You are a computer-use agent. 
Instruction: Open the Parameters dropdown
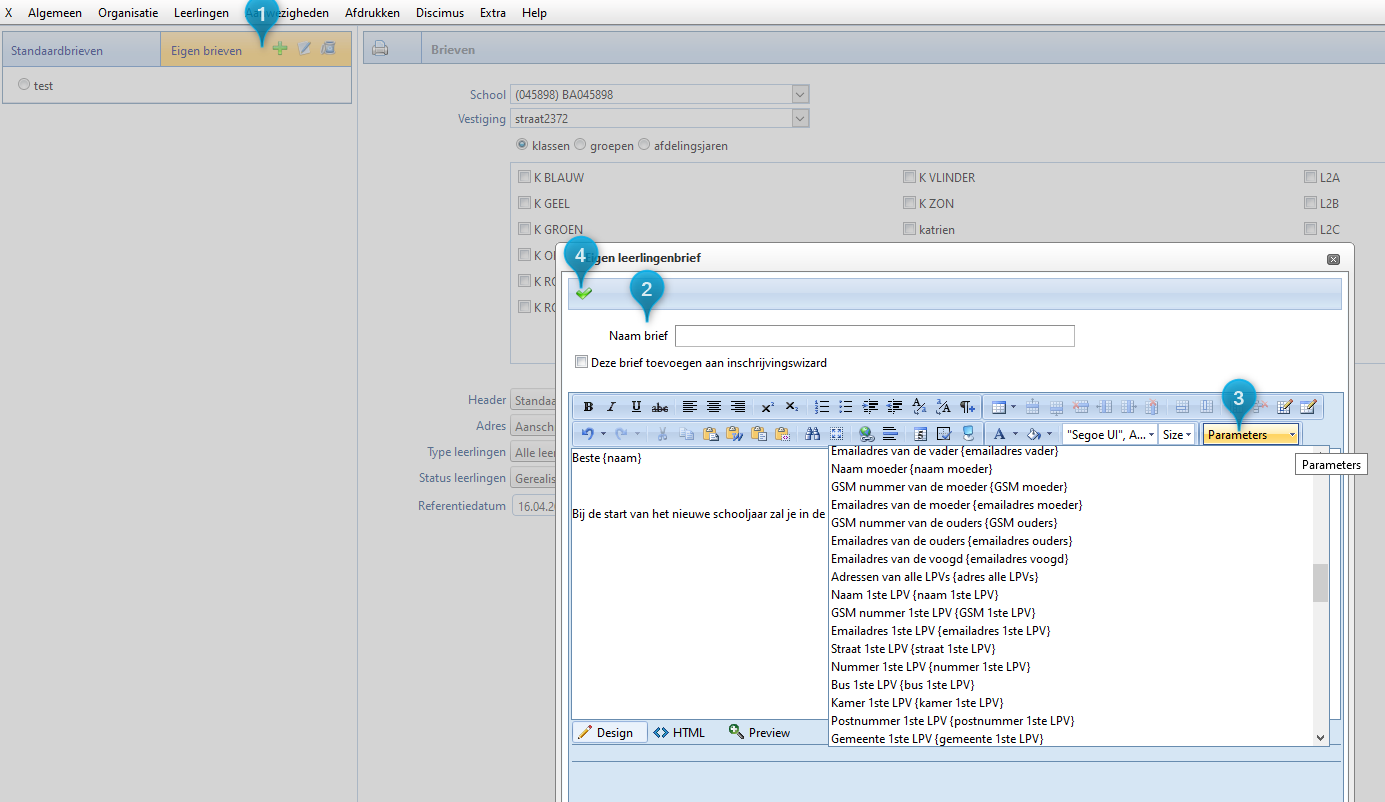[x=1250, y=434]
